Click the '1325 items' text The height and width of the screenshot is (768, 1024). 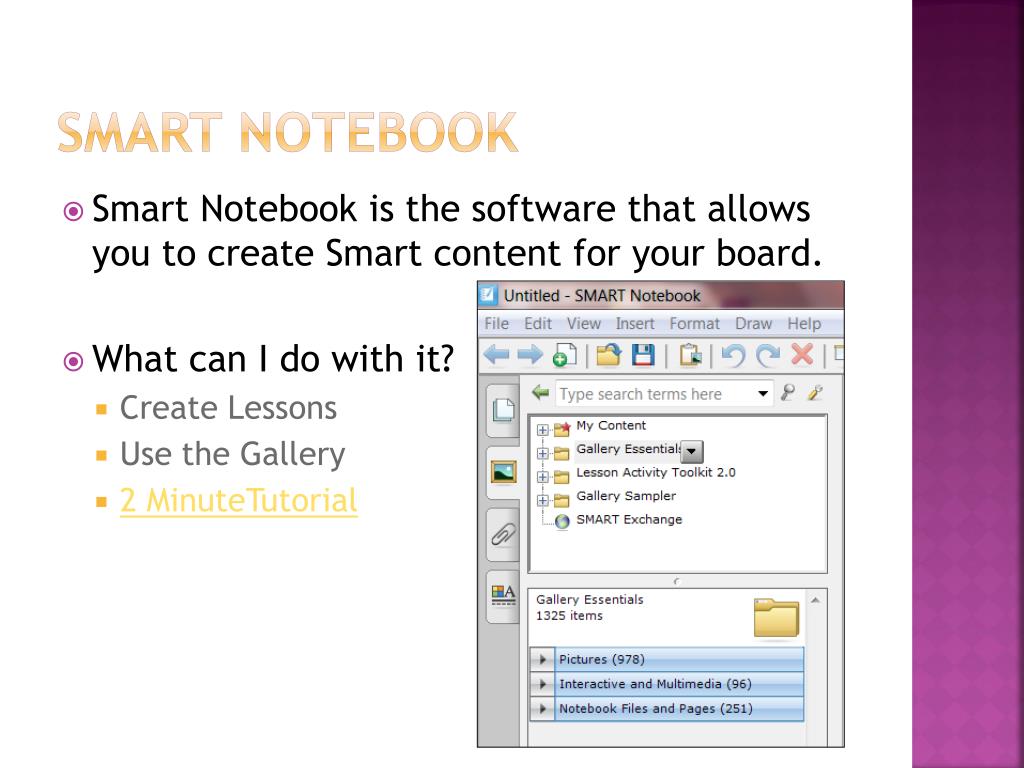point(569,616)
